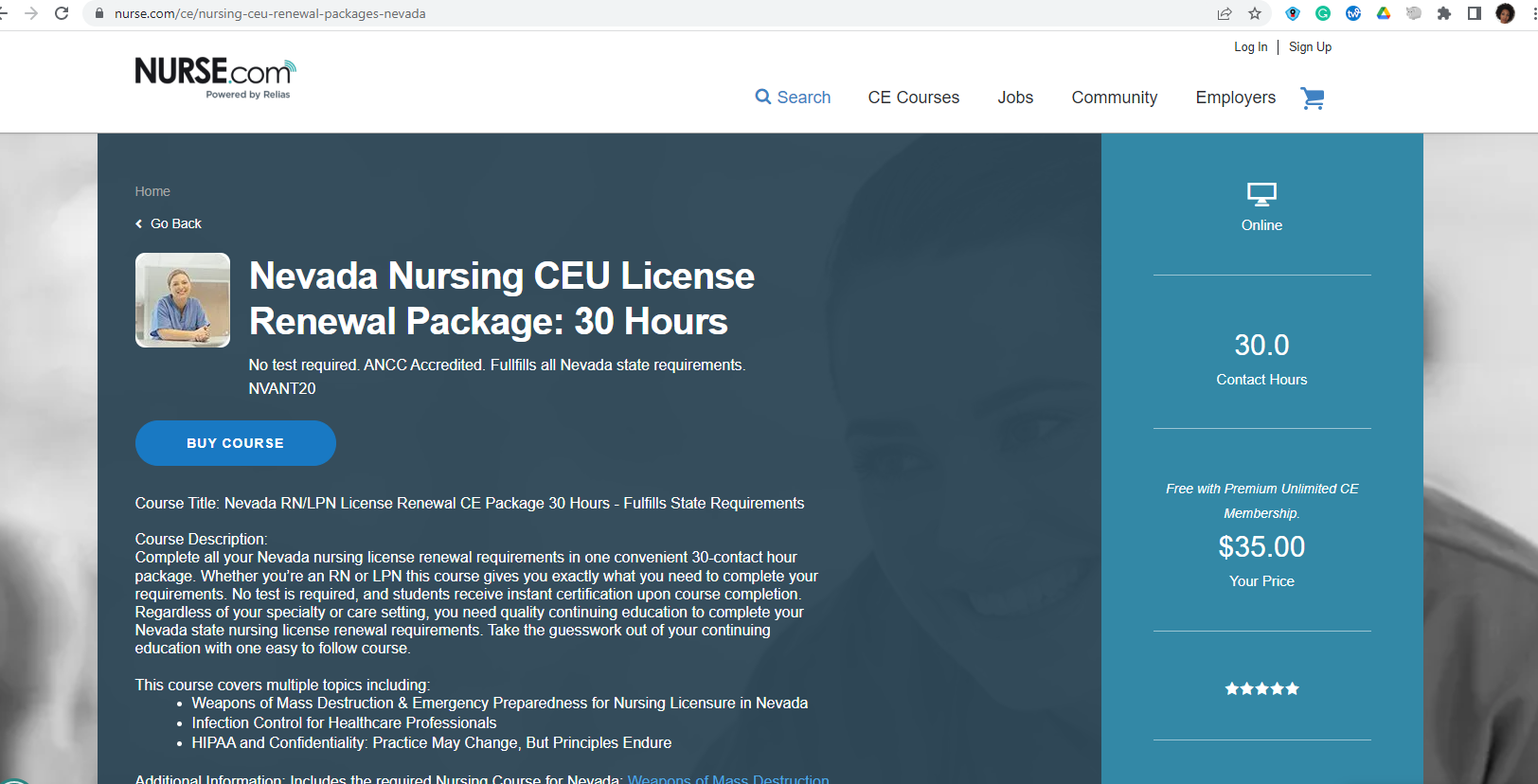Click the browser forward arrow

coord(31,13)
